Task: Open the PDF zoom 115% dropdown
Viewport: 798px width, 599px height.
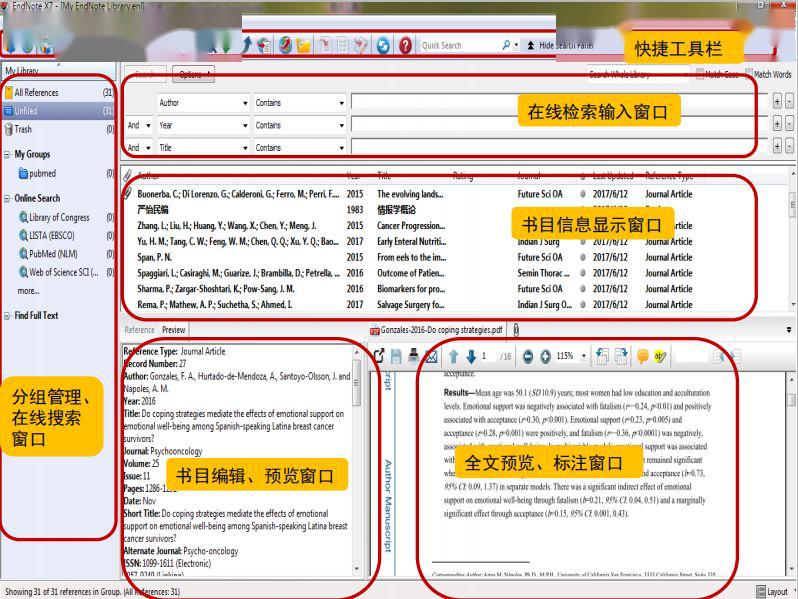Action: (x=583, y=356)
